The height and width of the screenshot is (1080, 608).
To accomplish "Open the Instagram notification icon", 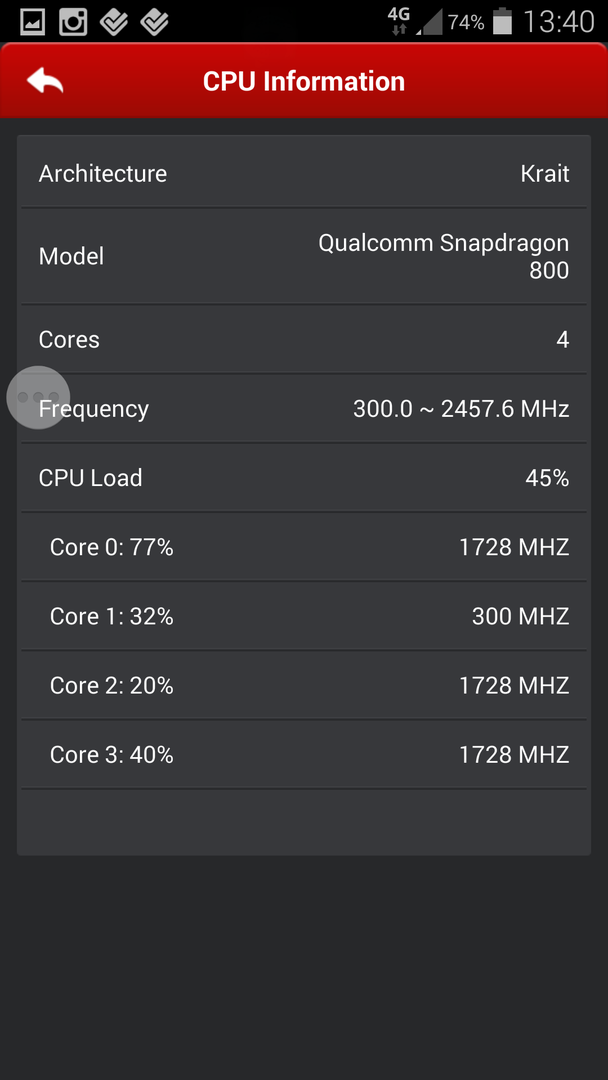I will click(73, 21).
